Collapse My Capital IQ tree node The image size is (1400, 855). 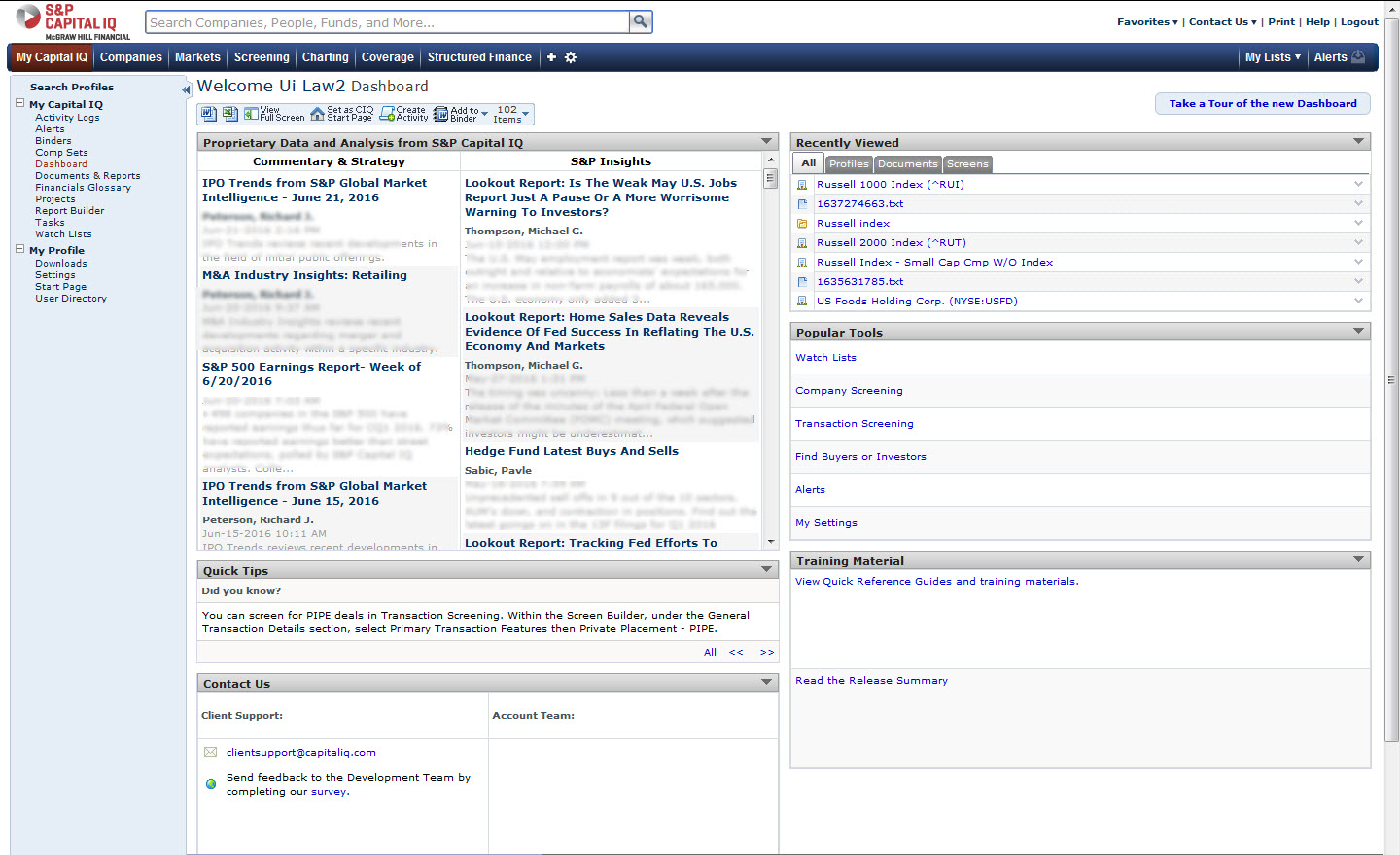[19, 102]
